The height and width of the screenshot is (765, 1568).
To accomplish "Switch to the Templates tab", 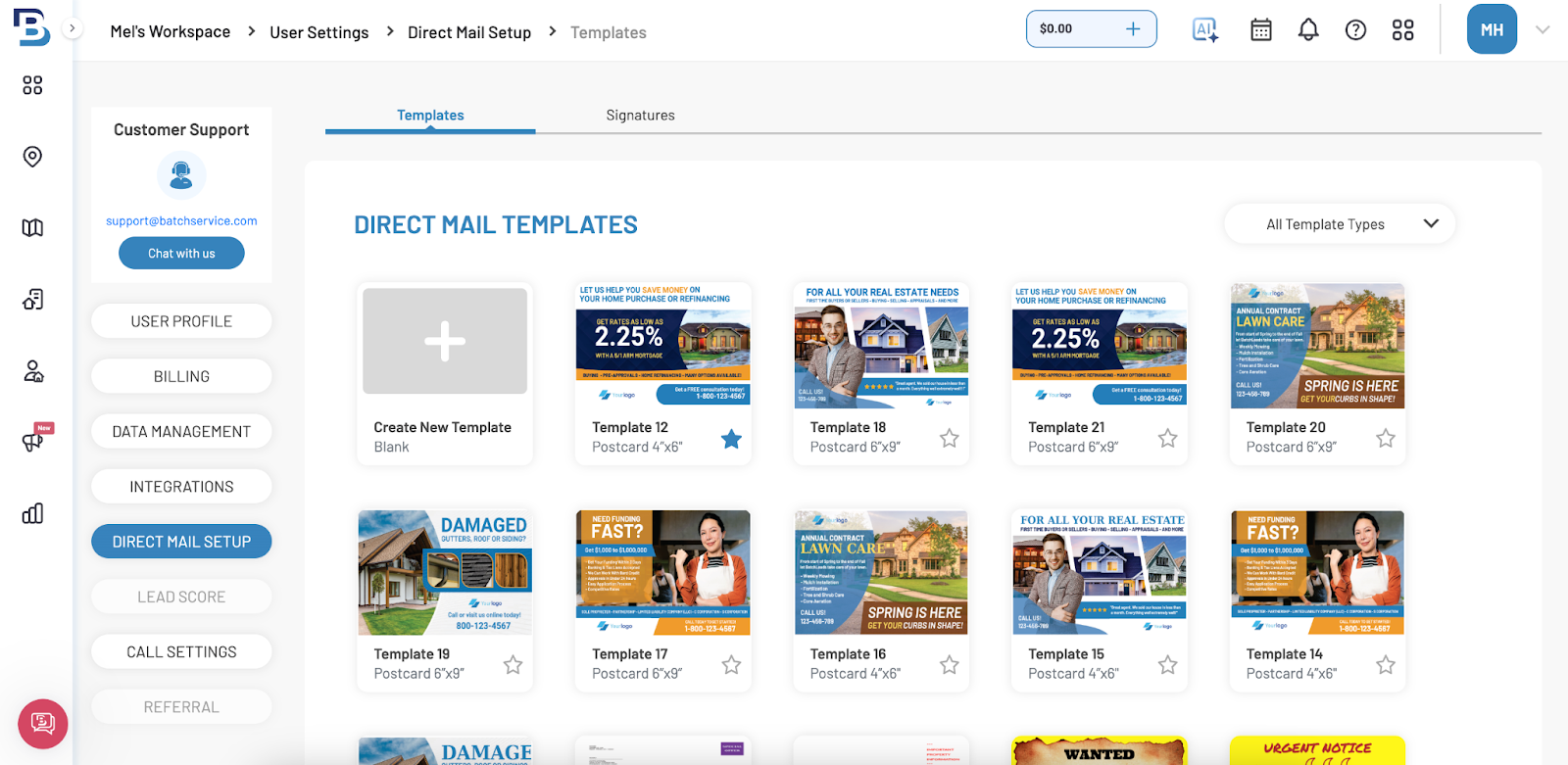I will 430,116.
